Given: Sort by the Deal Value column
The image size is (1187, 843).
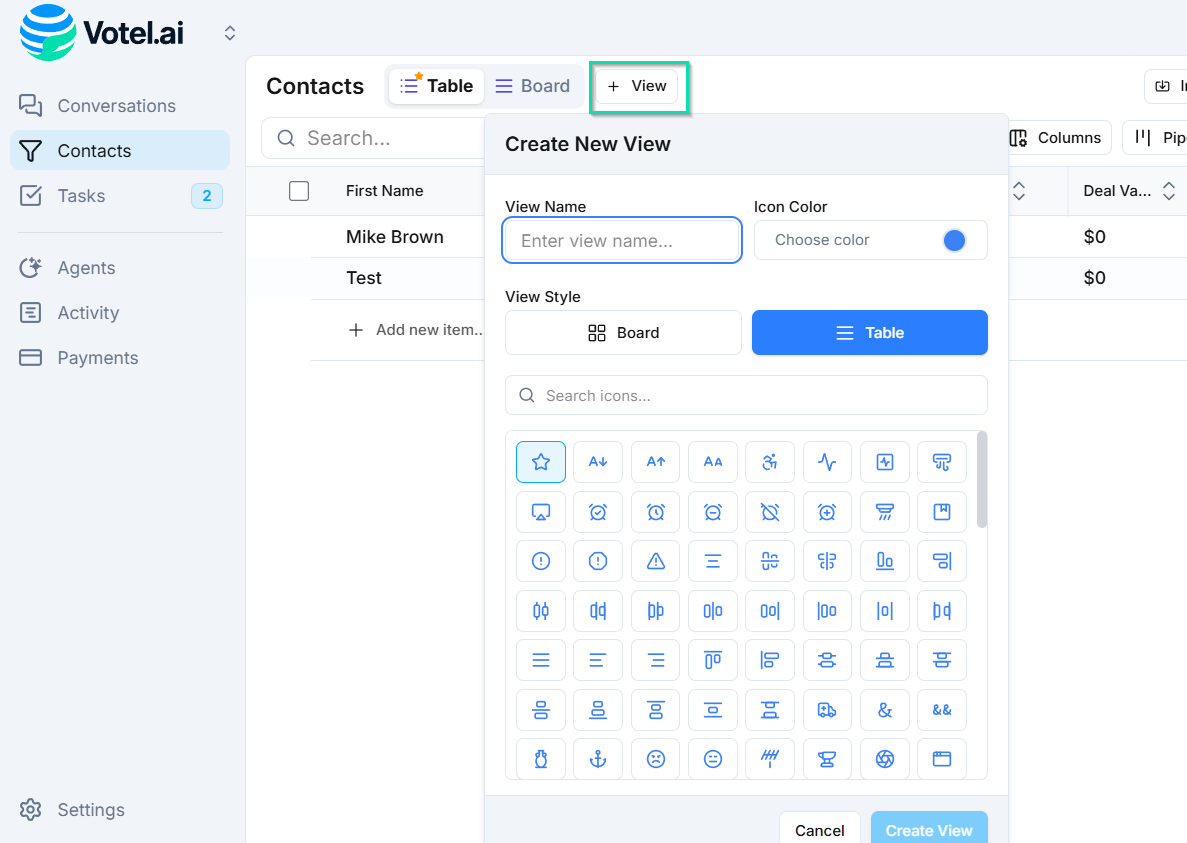Looking at the screenshot, I should [x=1169, y=190].
